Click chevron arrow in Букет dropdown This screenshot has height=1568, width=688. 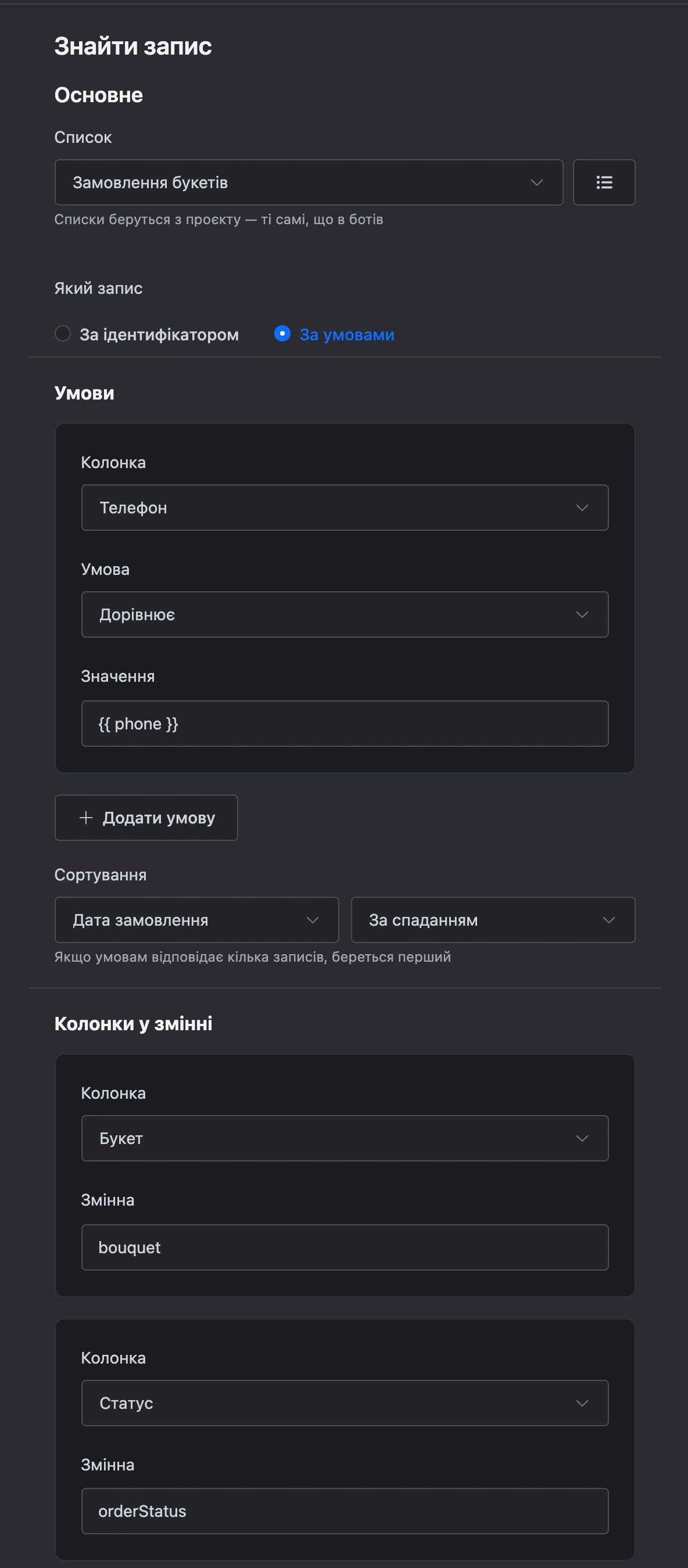tap(582, 1138)
